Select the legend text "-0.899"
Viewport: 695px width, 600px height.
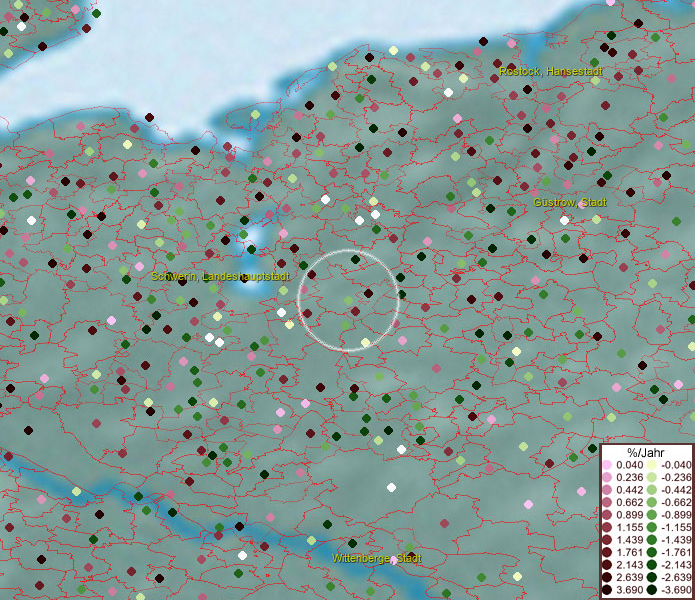coord(676,515)
